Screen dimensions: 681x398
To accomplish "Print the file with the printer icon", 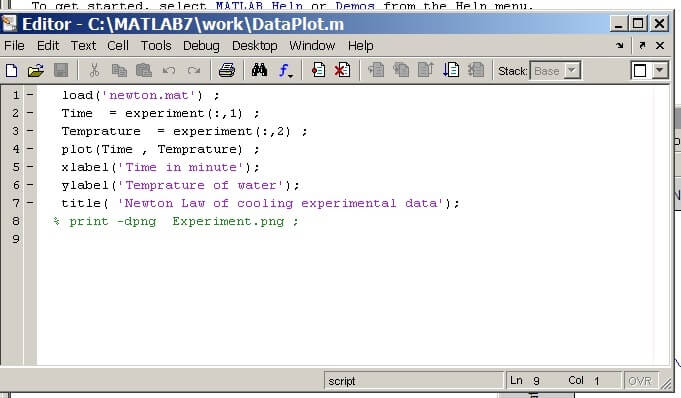I will [x=227, y=70].
